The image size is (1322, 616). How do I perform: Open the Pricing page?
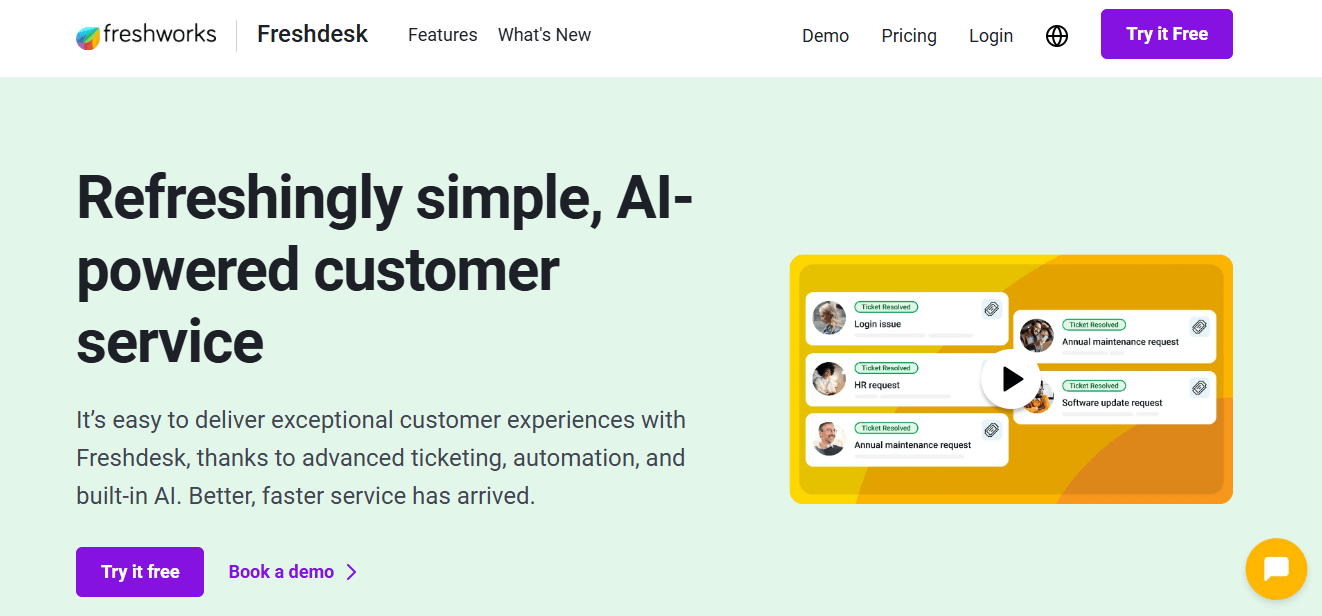[908, 35]
